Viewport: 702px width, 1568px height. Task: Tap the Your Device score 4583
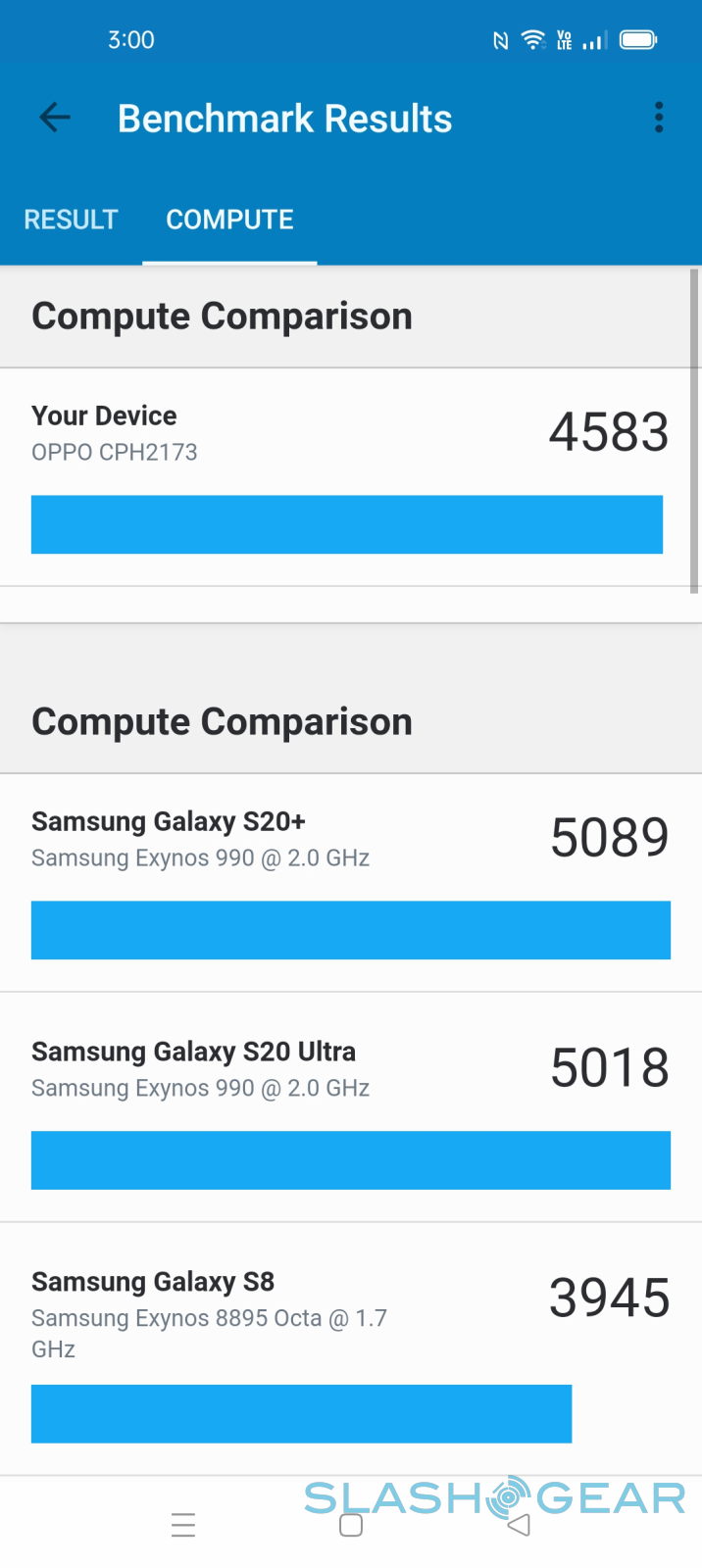point(608,432)
